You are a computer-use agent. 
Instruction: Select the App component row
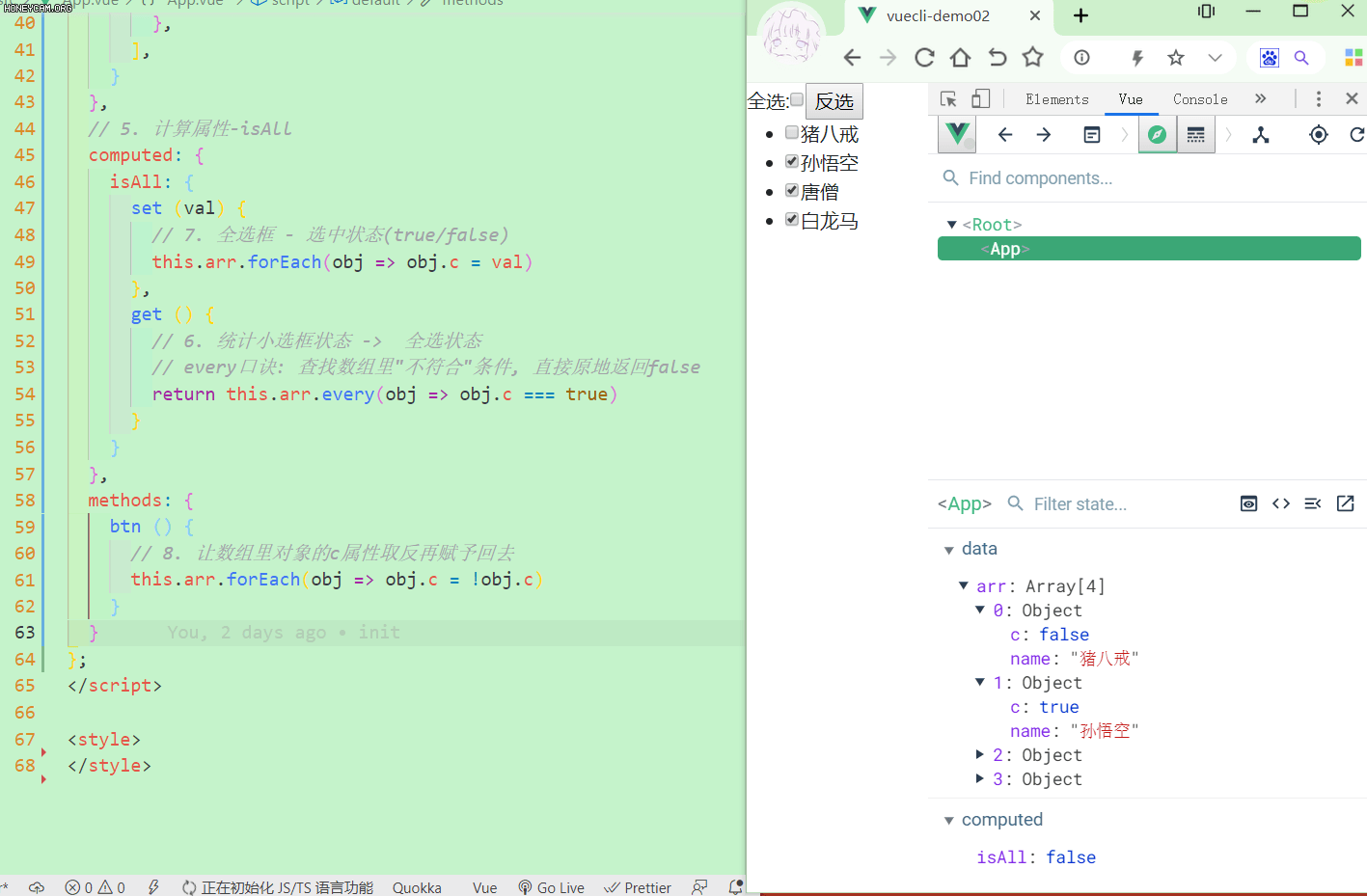click(1149, 249)
